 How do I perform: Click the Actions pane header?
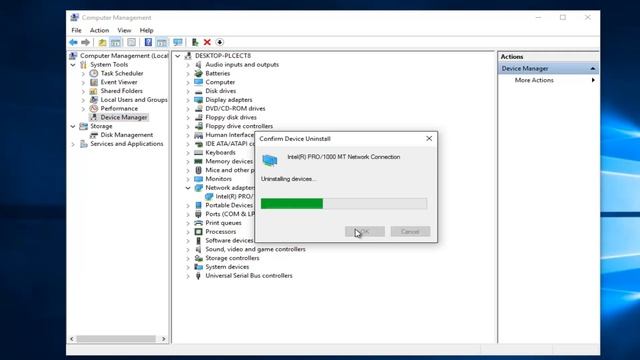549,57
